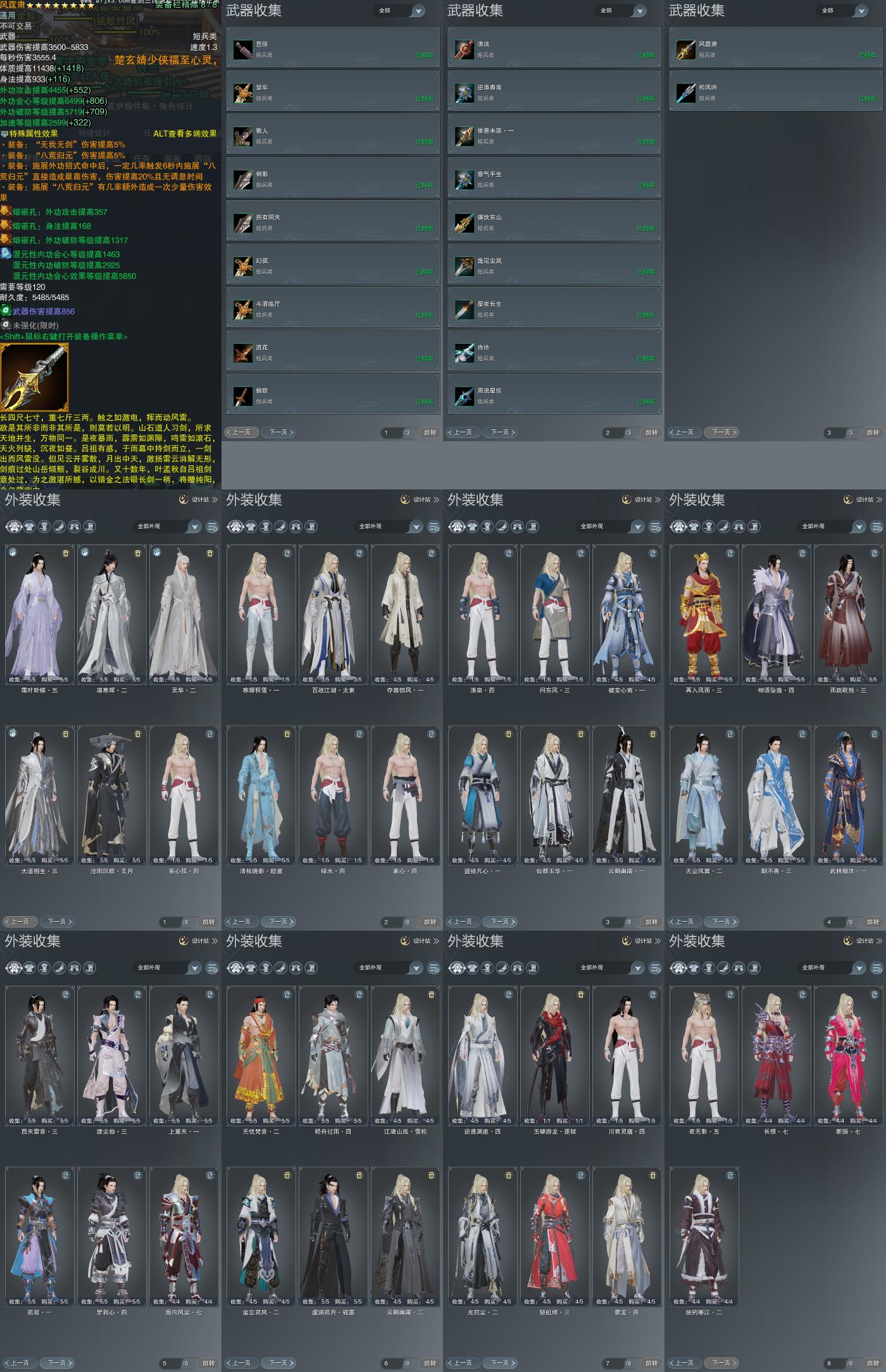The width and height of the screenshot is (886, 1372).
Task: Click the 需要等级120 line in tooltip
Action: tap(23, 287)
